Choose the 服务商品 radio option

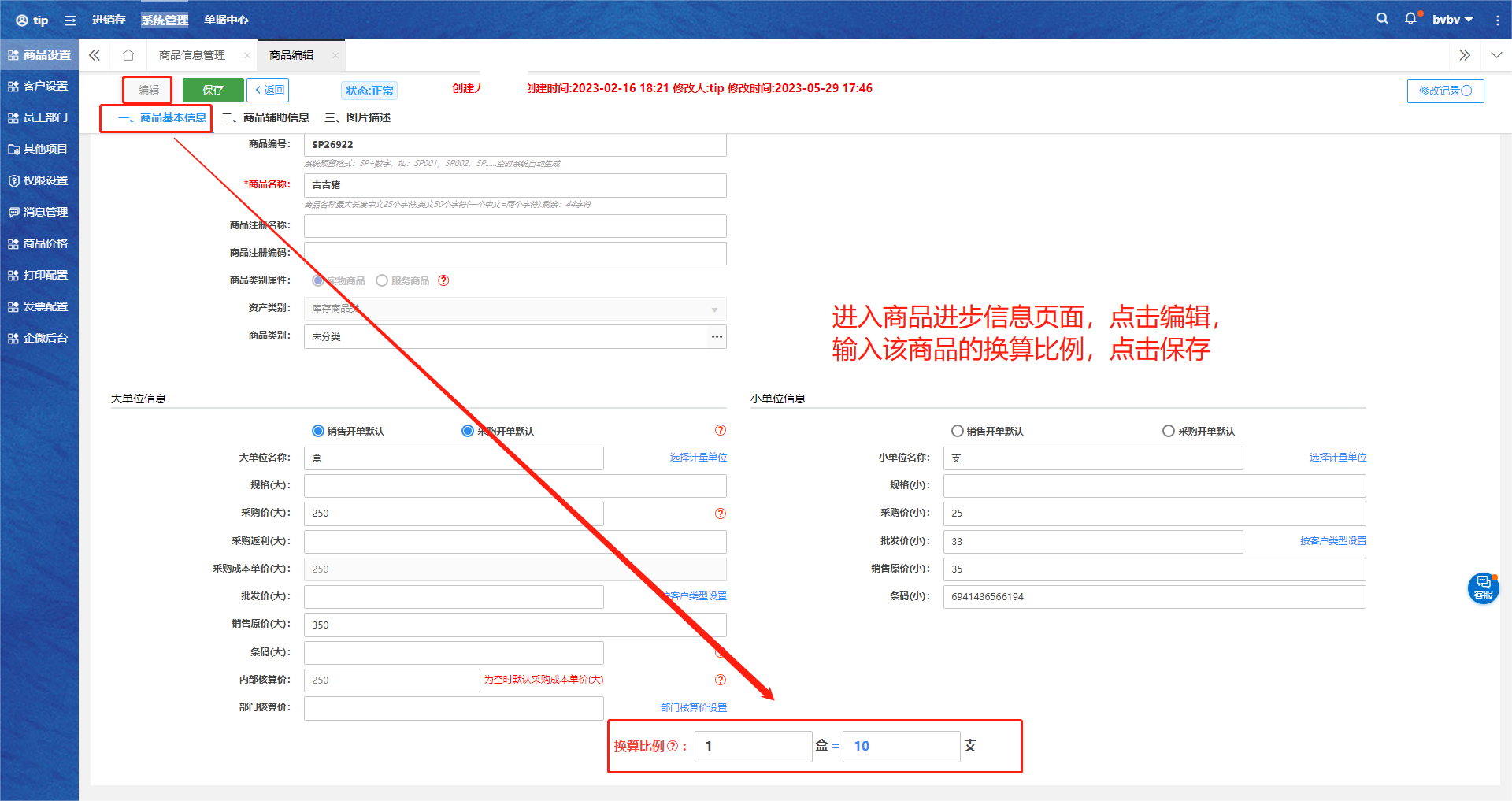[x=382, y=280]
